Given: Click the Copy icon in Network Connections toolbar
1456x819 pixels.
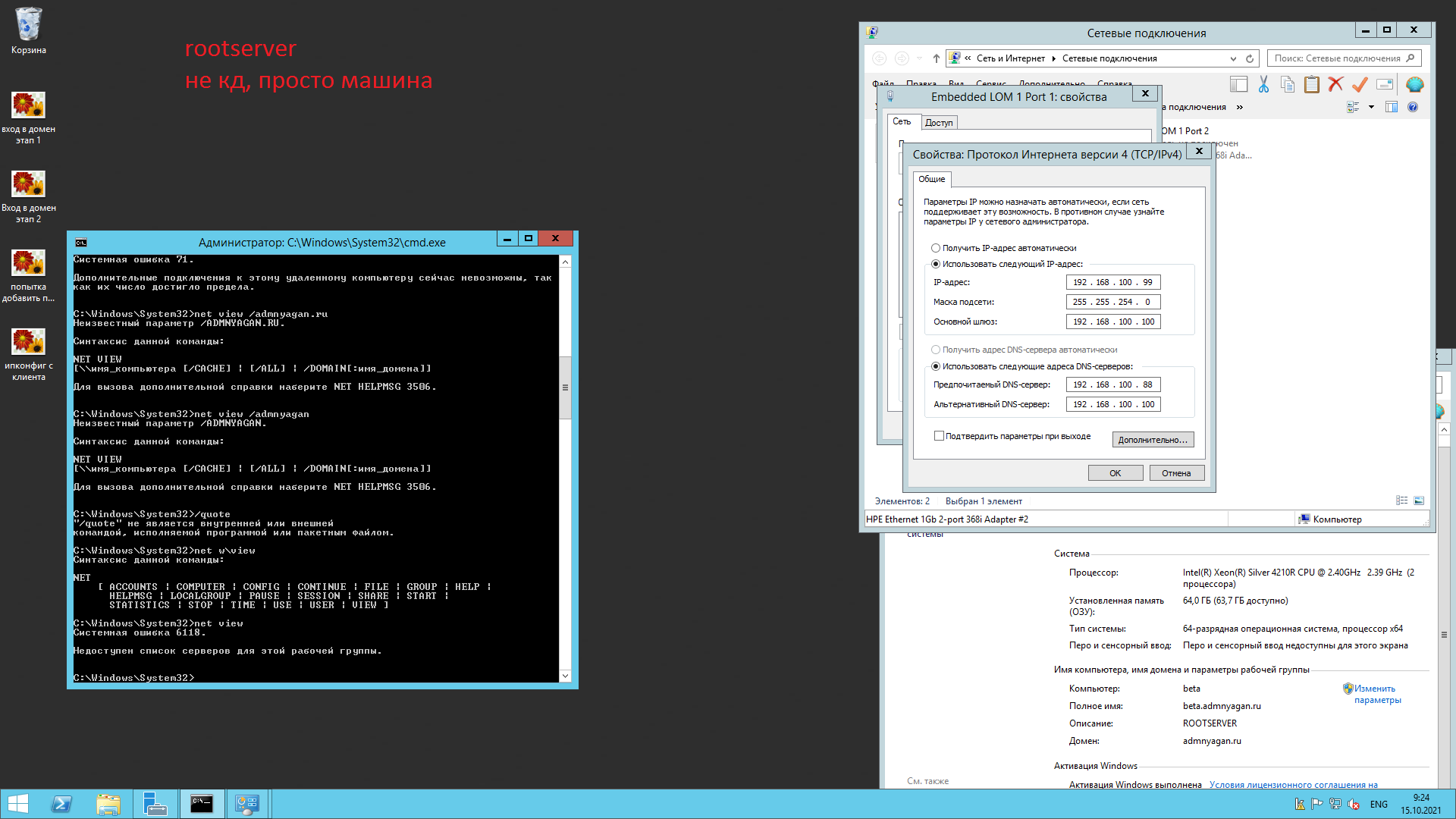Looking at the screenshot, I should coord(1288,84).
